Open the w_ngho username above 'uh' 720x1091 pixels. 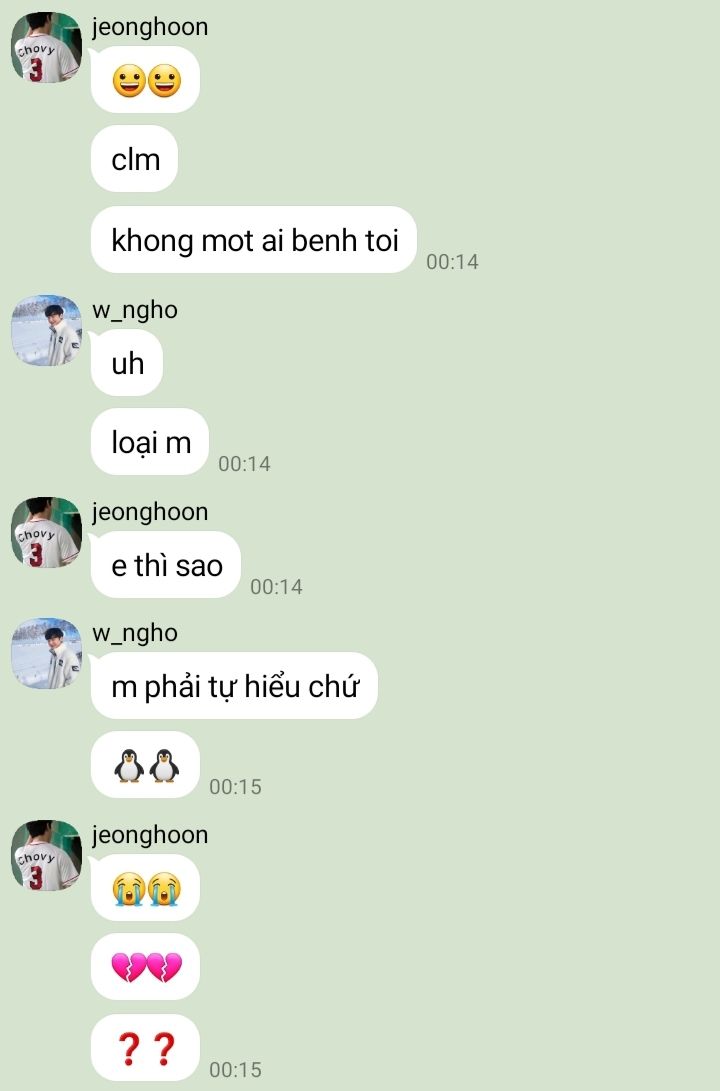tap(135, 310)
